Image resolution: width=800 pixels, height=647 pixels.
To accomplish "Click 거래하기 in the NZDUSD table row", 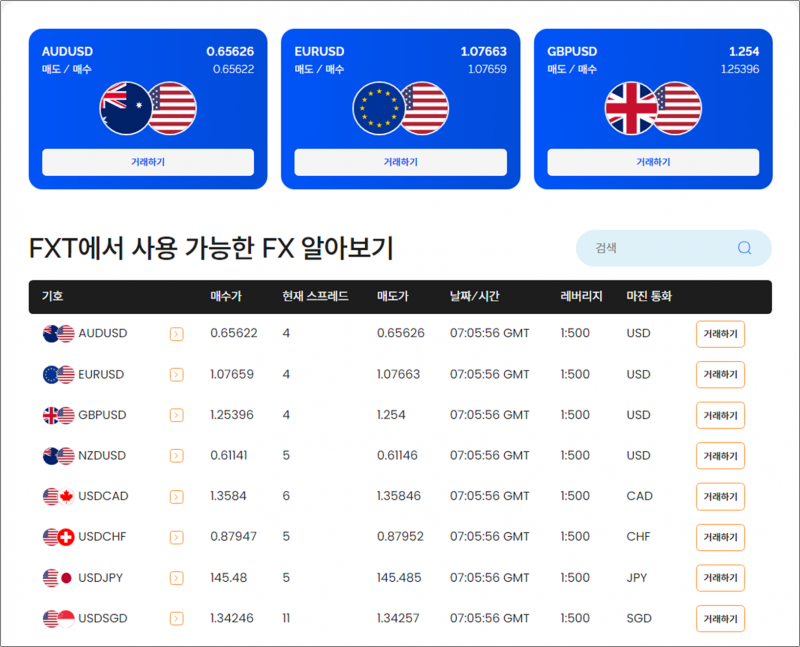I will 720,456.
